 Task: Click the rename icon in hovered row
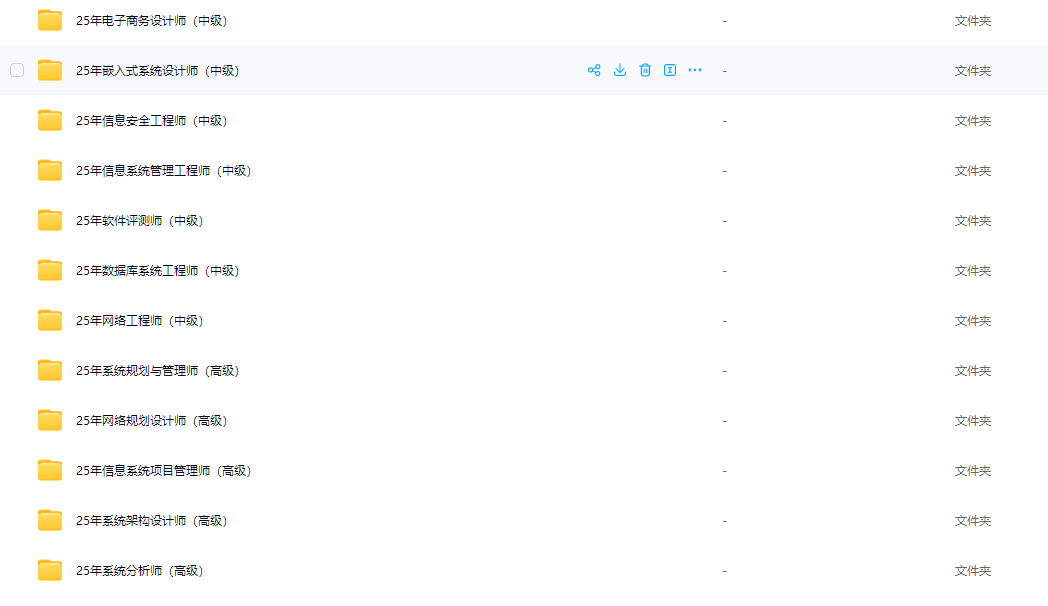tap(670, 70)
